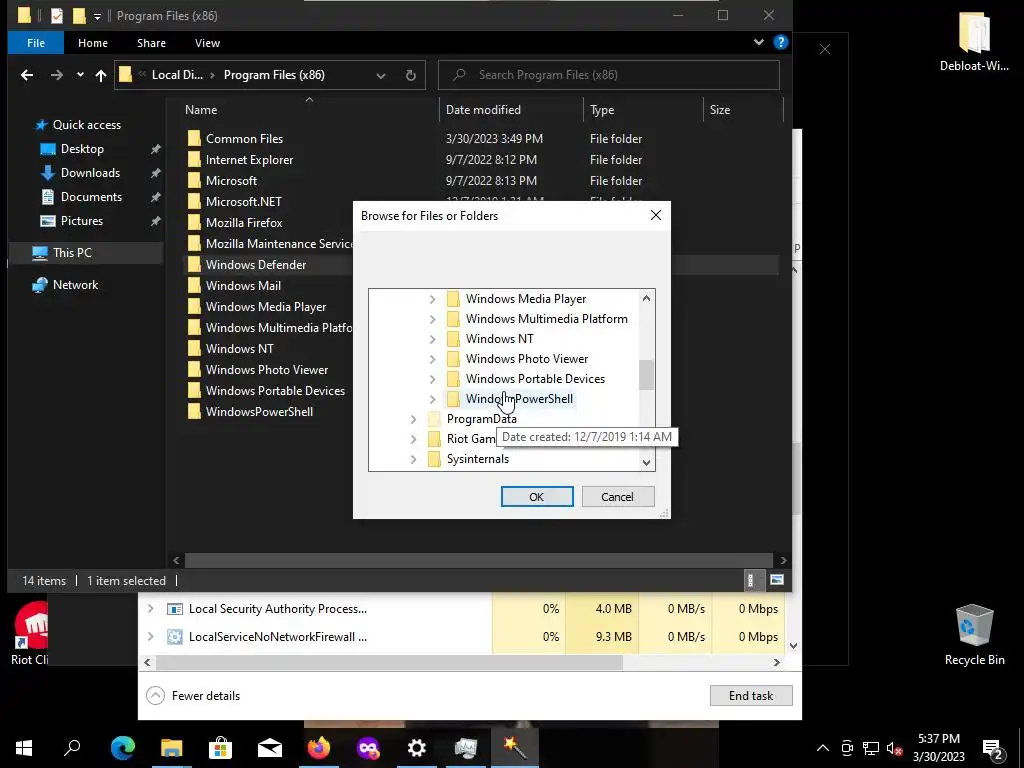
Task: Switch to details view icon in the status bar
Action: tap(750, 580)
